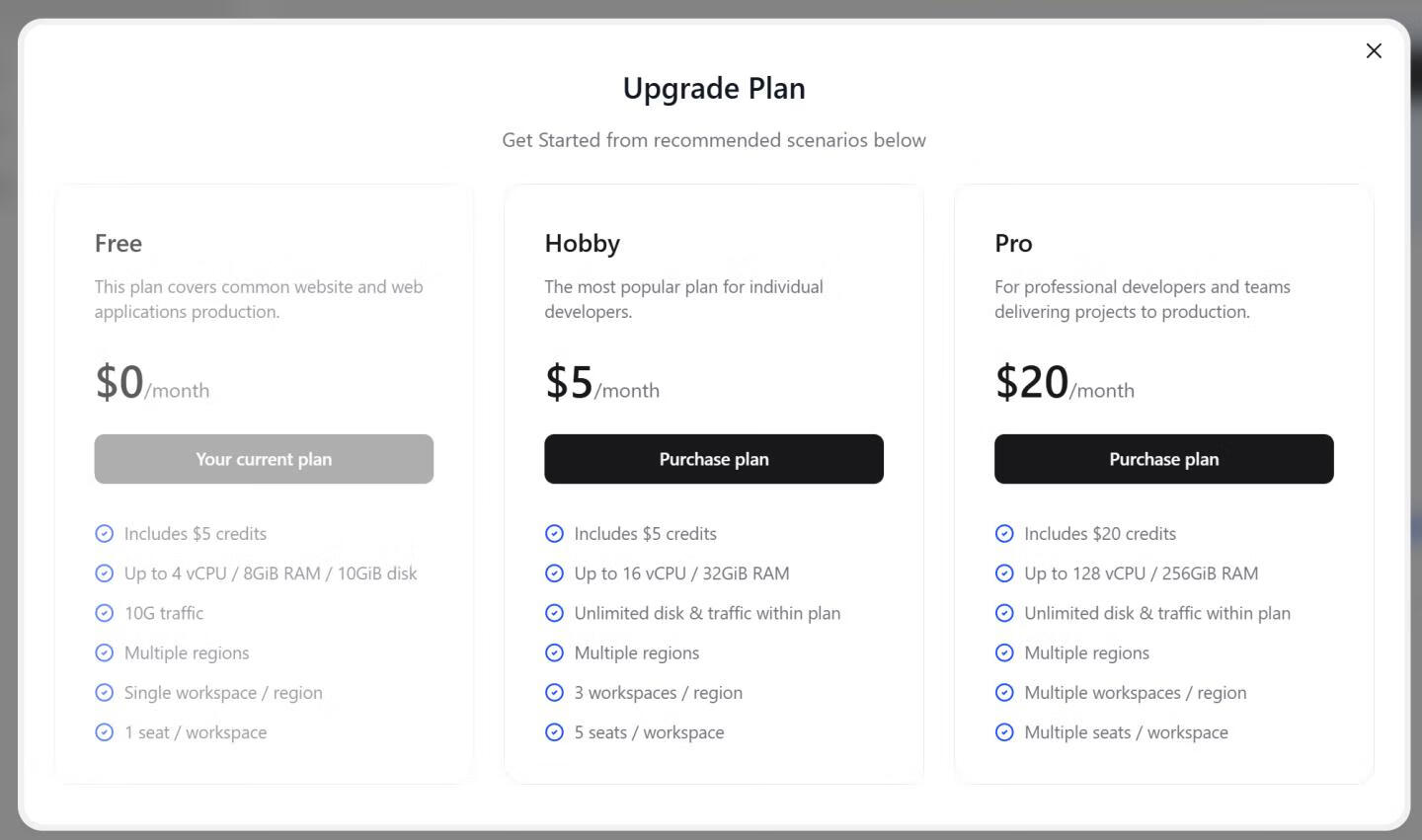Click the Pro plan title
Image resolution: width=1422 pixels, height=840 pixels.
tap(1013, 244)
